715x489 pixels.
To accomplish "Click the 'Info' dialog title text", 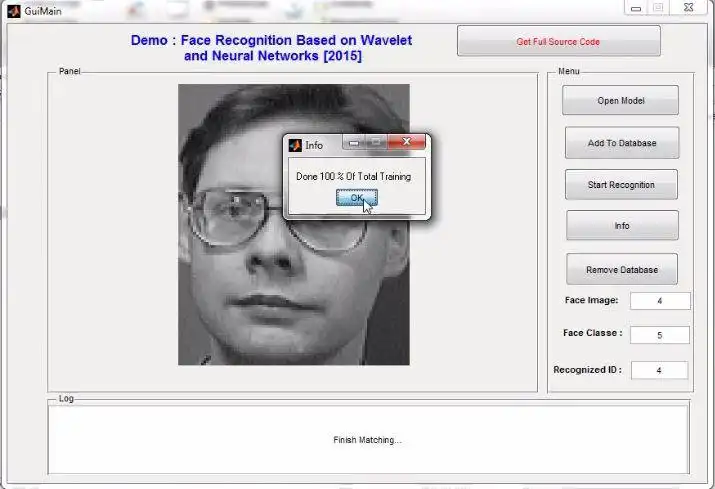I will coord(314,146).
